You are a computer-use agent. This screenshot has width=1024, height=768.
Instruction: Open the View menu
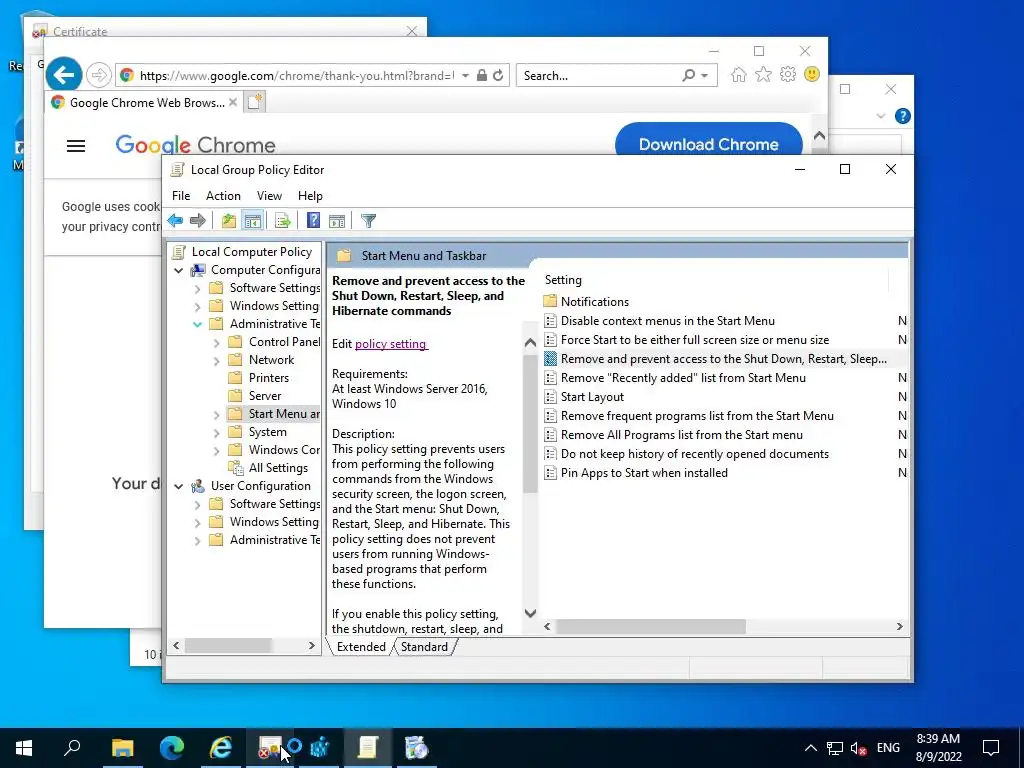(x=269, y=196)
